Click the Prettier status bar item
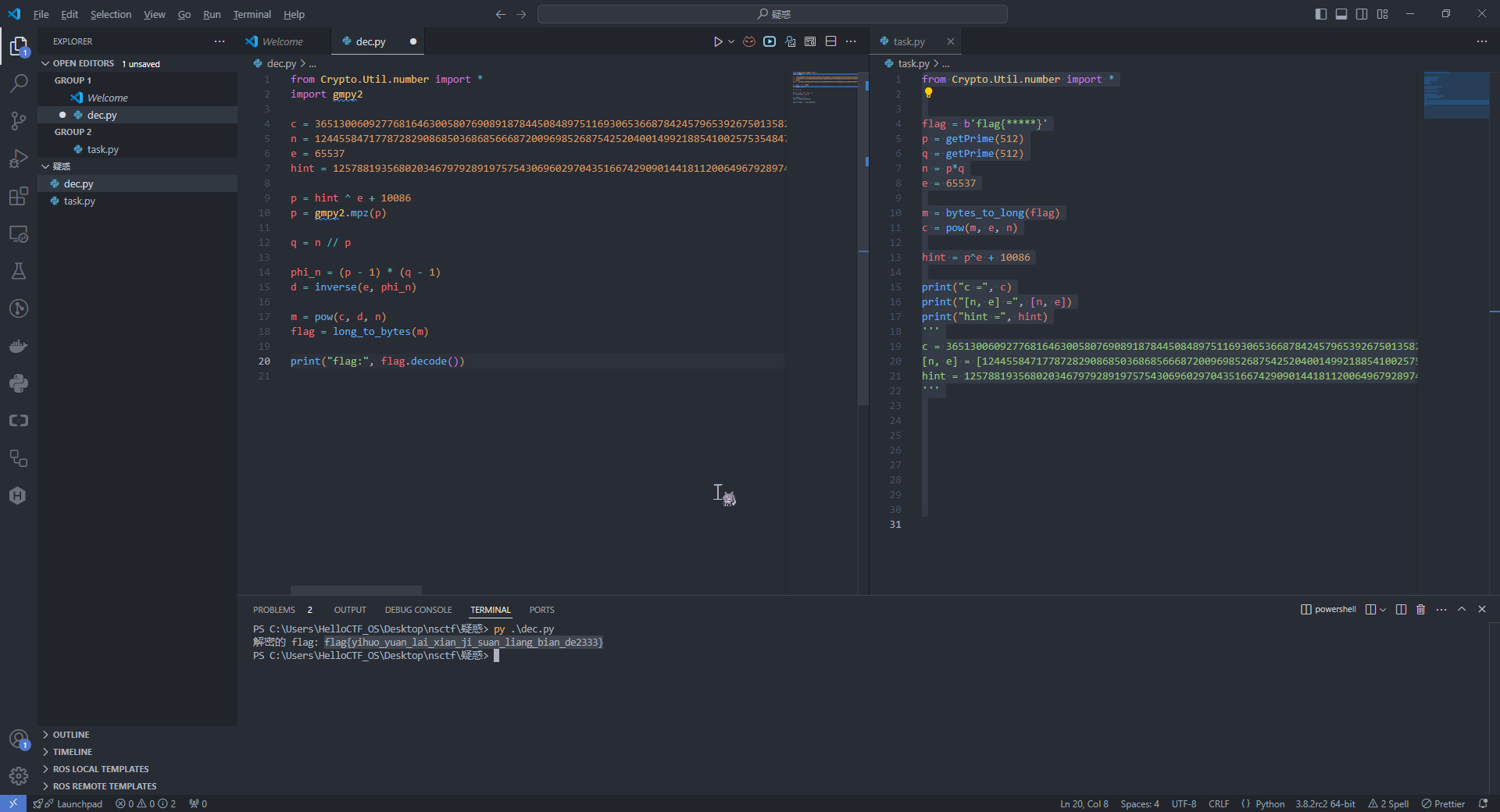This screenshot has width=1500, height=812. click(x=1443, y=803)
